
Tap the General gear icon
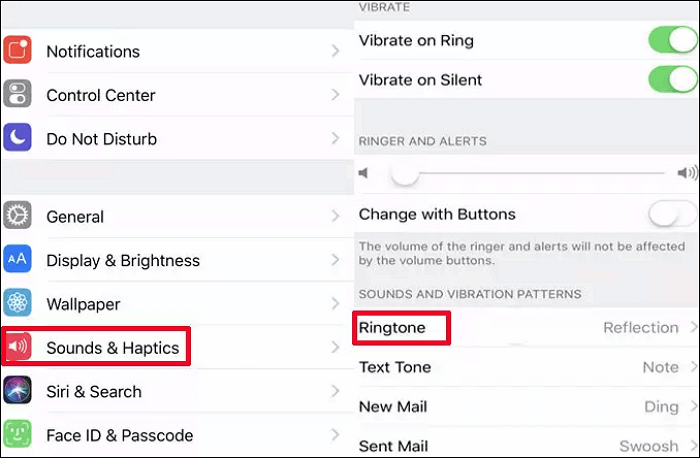pyautogui.click(x=17, y=216)
